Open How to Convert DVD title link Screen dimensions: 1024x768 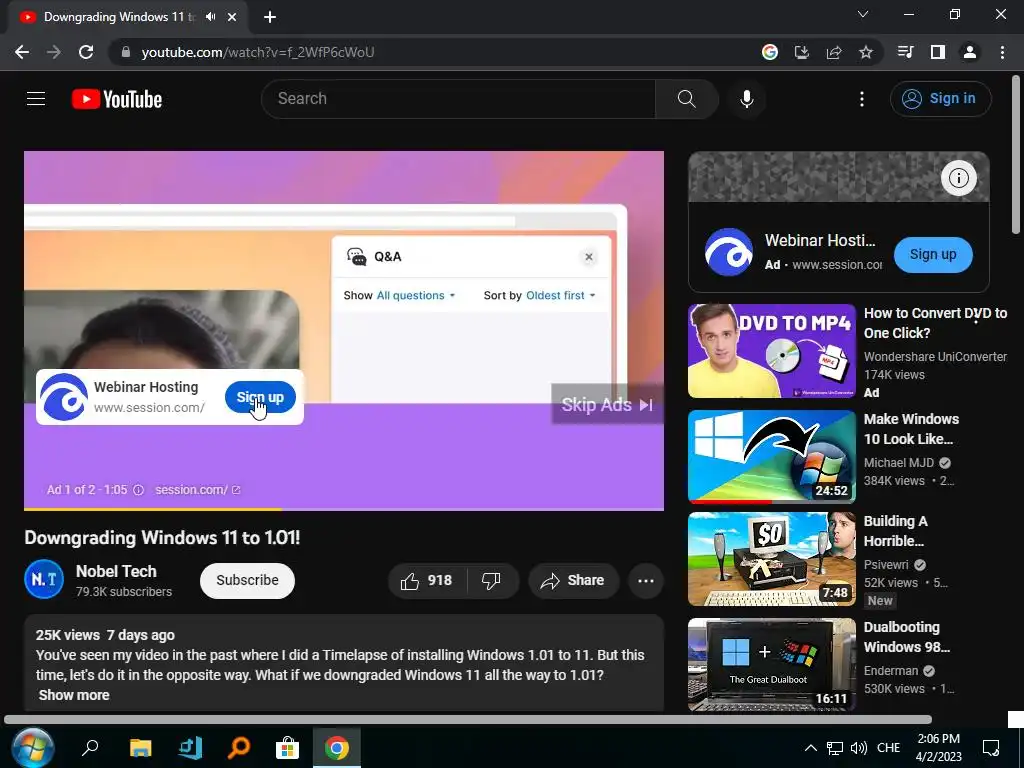935,323
